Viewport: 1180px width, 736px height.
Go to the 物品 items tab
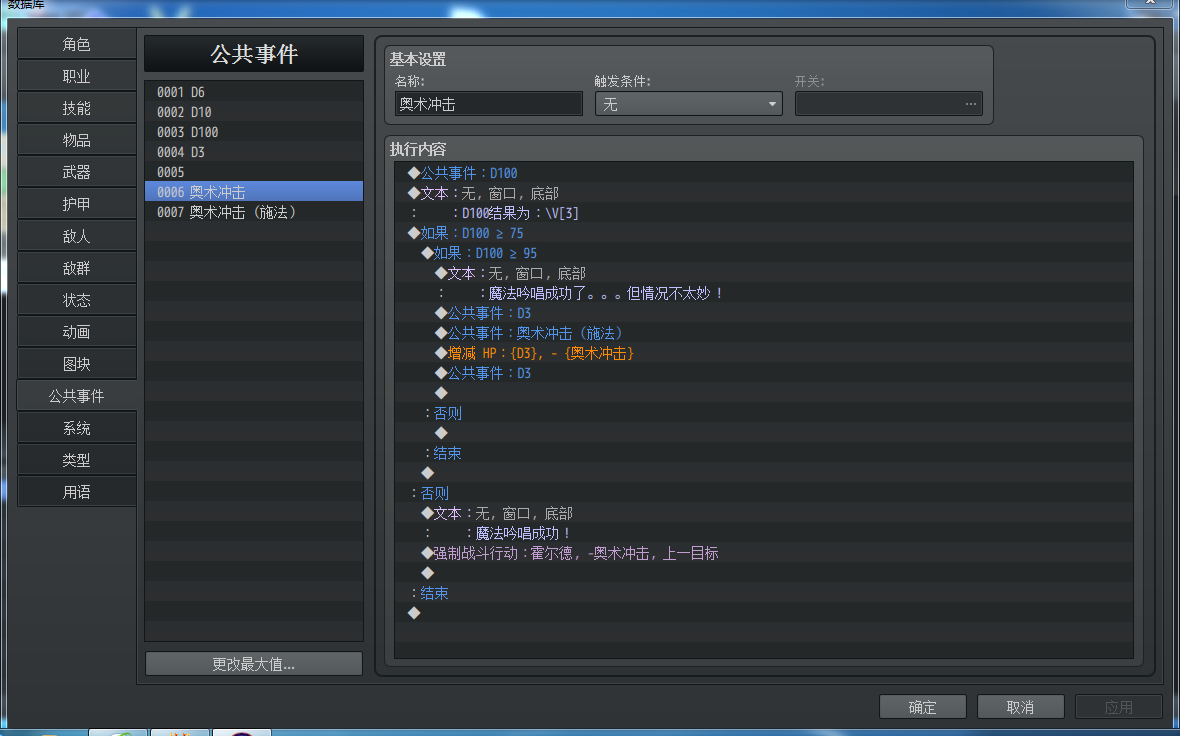[x=77, y=140]
